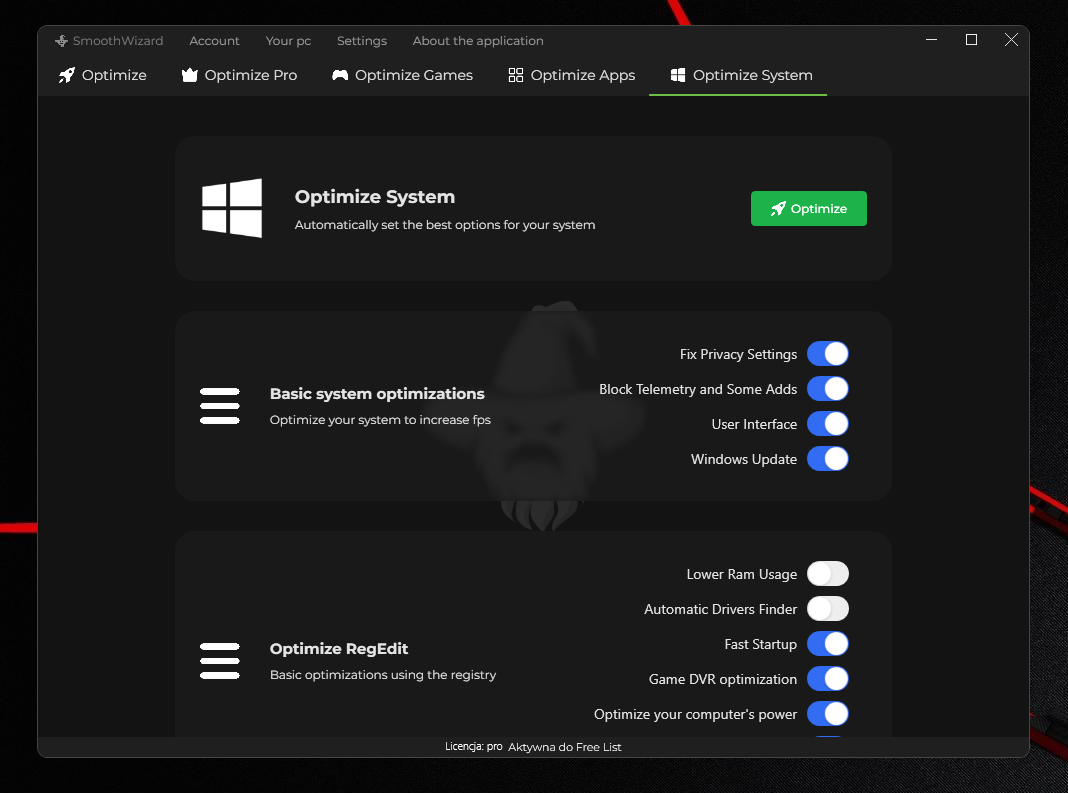Image resolution: width=1068 pixels, height=793 pixels.
Task: Click the hamburger icon next to Optimize RegEdit
Action: (x=219, y=660)
